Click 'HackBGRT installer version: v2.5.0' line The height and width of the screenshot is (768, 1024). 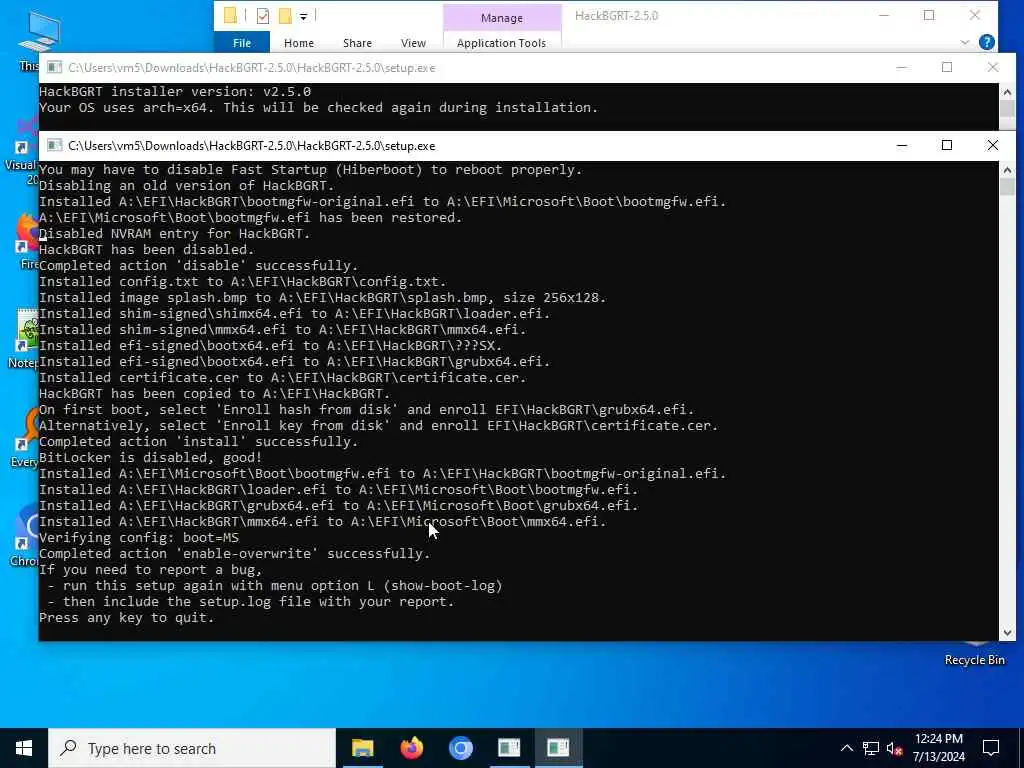pyautogui.click(x=175, y=91)
